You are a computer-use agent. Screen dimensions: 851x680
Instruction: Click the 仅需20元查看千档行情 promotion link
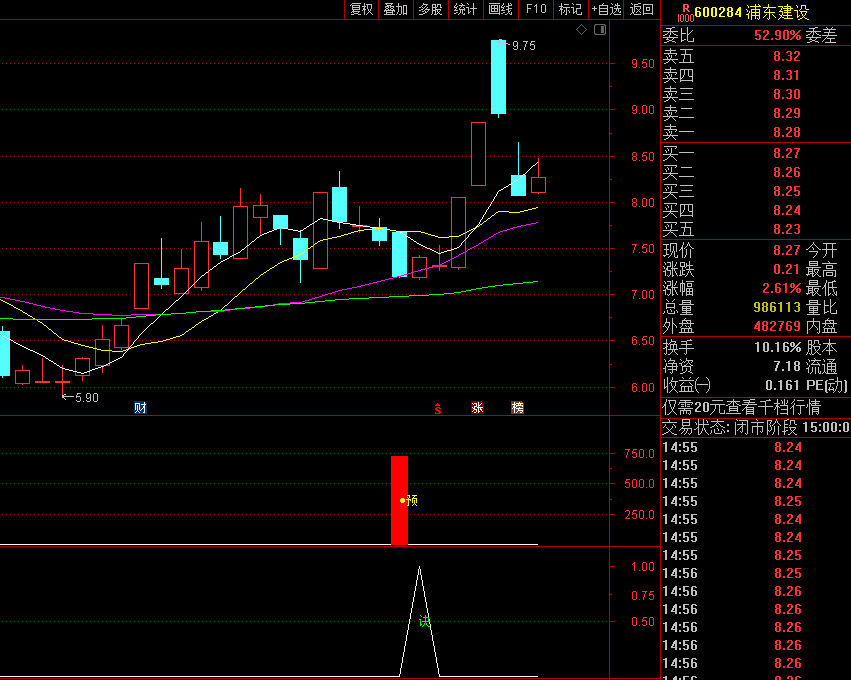742,407
